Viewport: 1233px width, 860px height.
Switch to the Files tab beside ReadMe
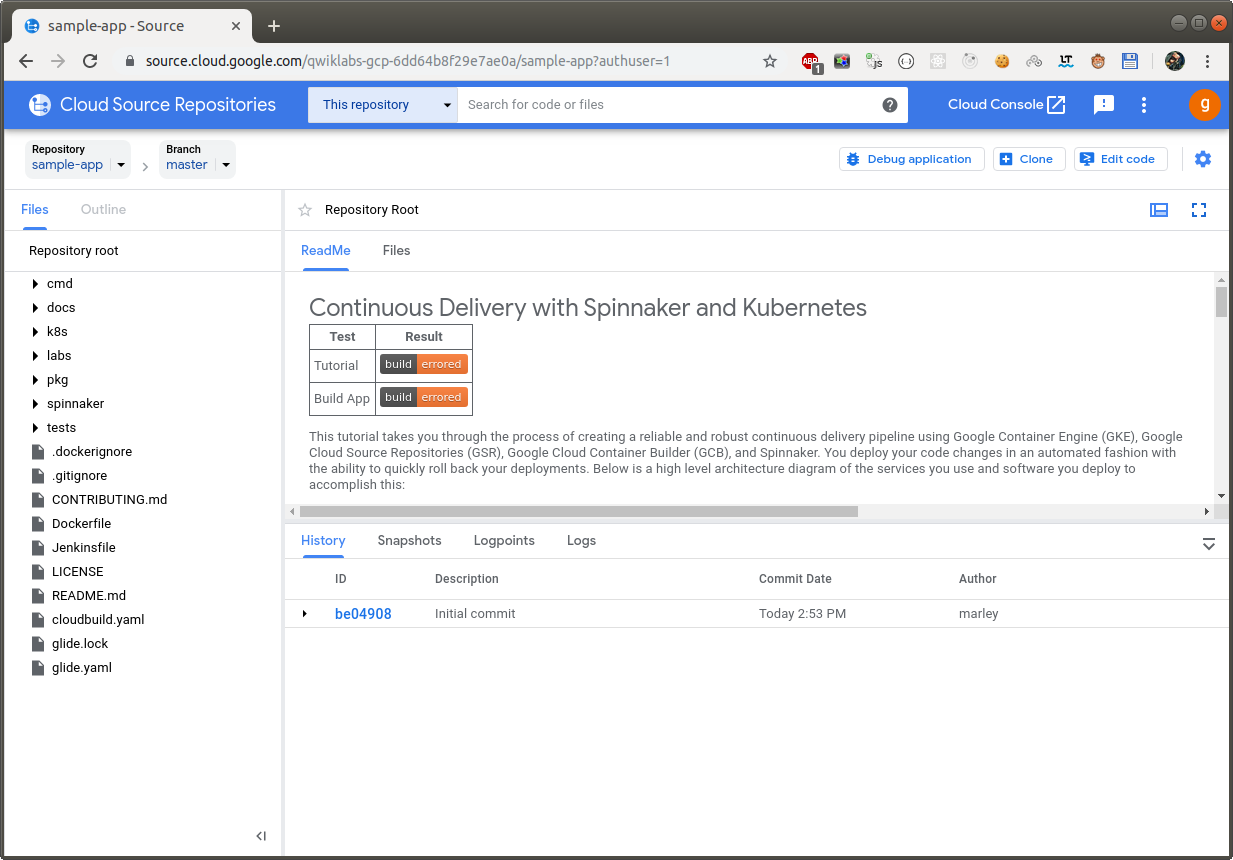[x=397, y=251]
